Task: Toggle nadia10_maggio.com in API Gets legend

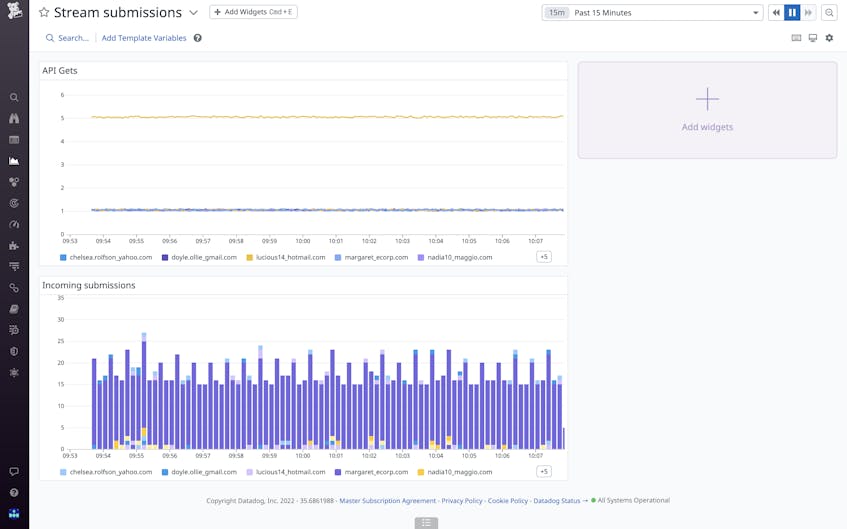Action: (x=455, y=257)
